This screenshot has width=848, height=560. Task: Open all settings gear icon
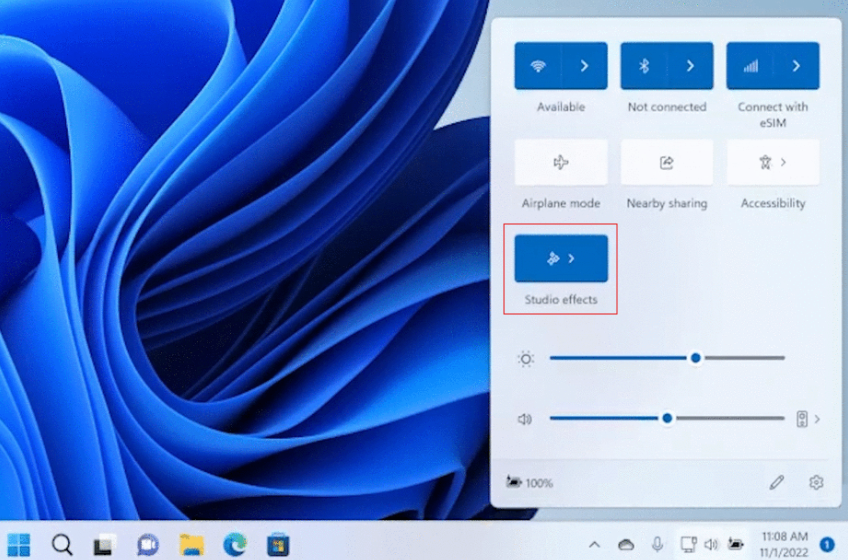(816, 483)
